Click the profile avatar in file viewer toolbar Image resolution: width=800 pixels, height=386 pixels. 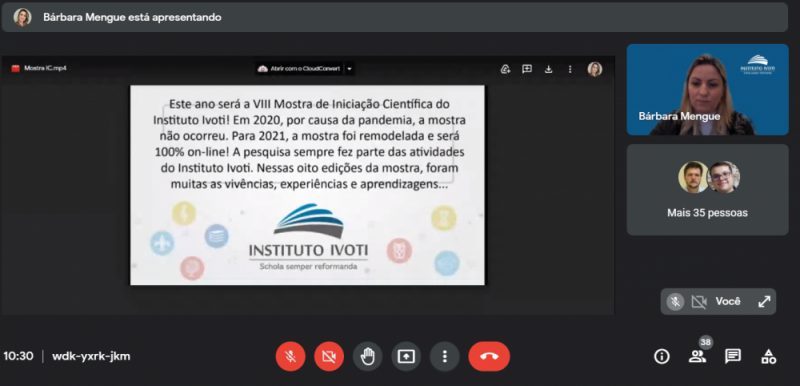[594, 69]
